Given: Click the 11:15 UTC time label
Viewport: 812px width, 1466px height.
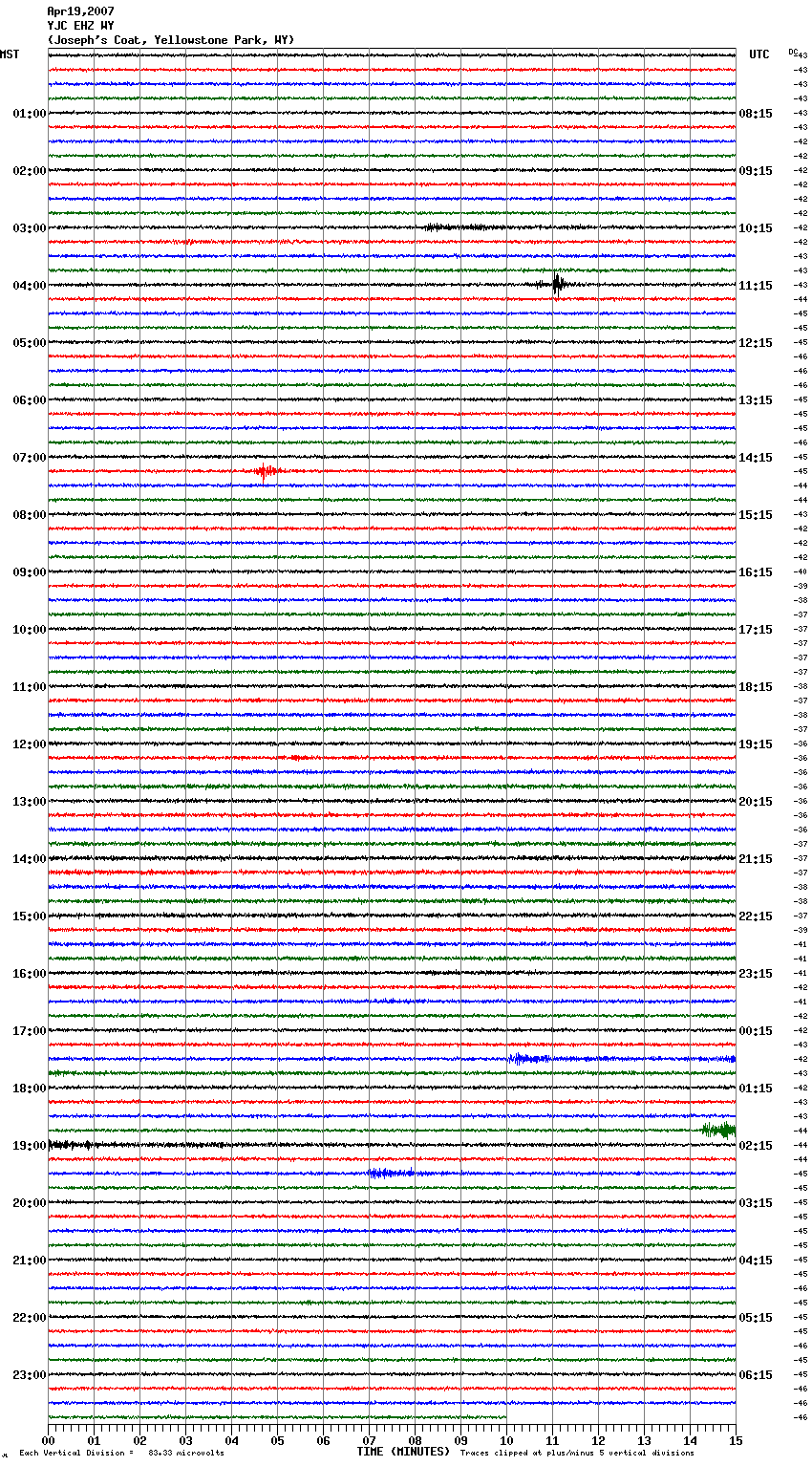Looking at the screenshot, I should [756, 286].
